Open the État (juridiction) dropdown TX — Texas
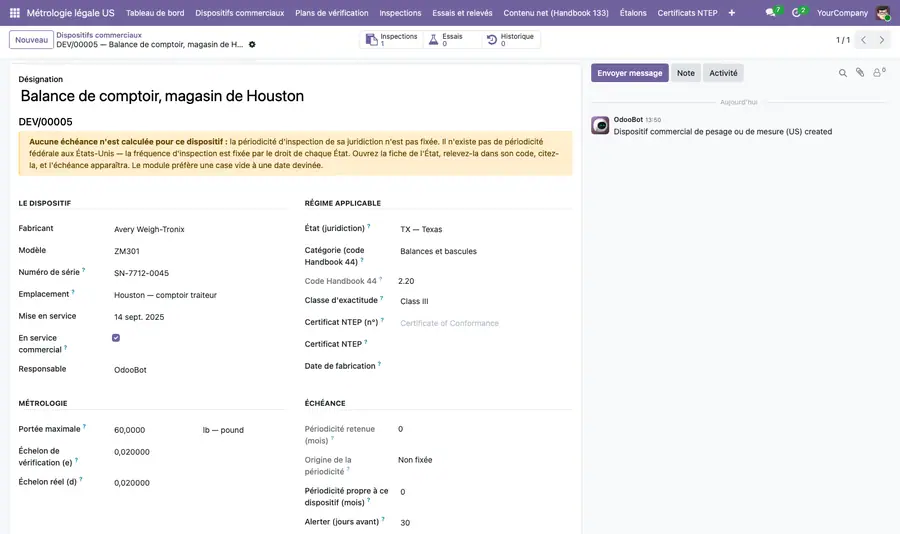 coord(484,229)
